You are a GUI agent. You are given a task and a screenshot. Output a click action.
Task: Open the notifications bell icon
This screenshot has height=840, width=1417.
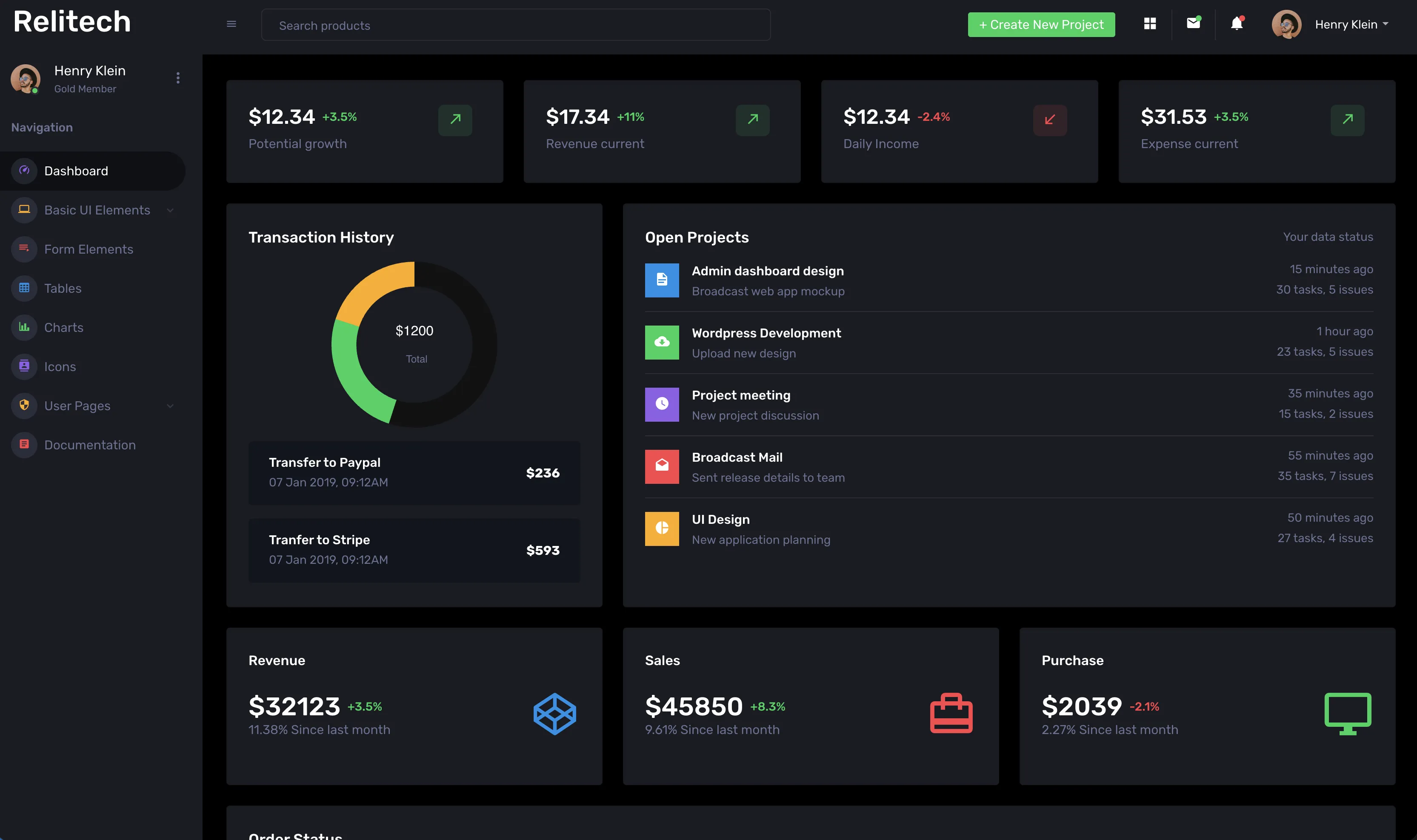click(1237, 23)
